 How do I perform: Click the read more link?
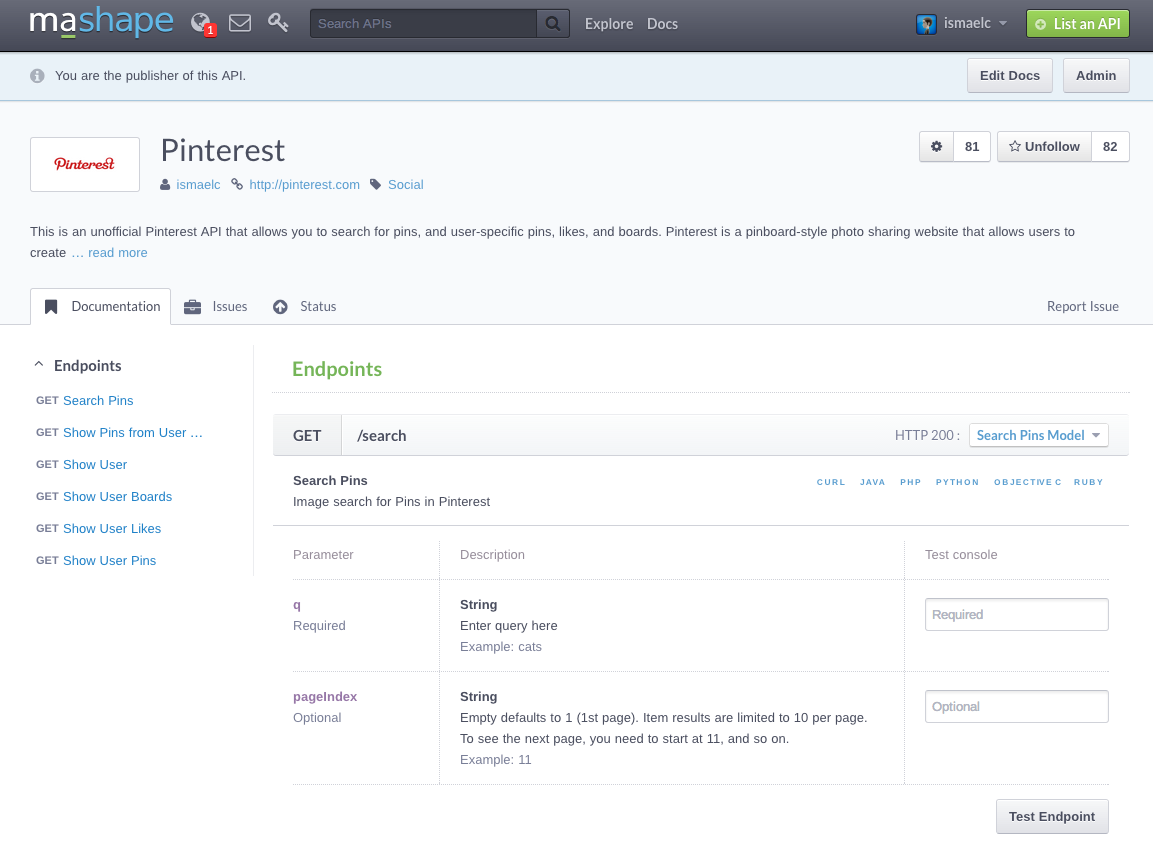point(118,253)
